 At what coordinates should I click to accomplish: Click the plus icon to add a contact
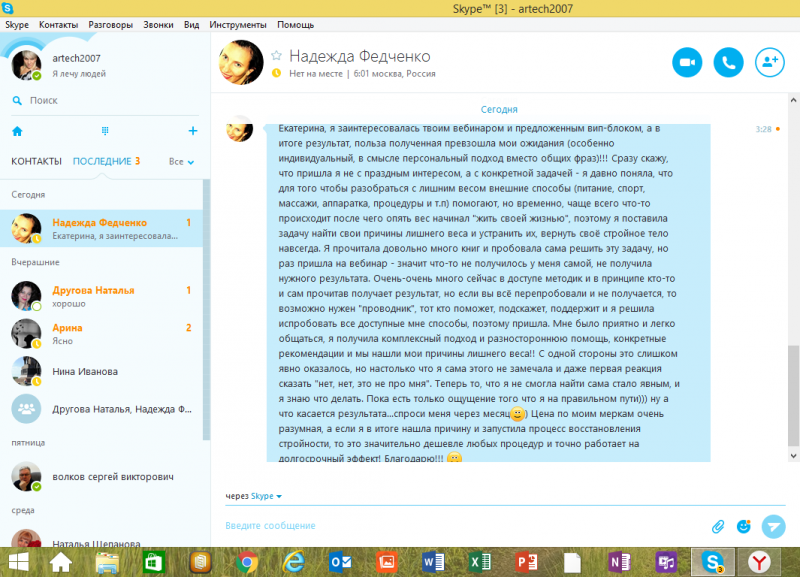click(x=192, y=131)
